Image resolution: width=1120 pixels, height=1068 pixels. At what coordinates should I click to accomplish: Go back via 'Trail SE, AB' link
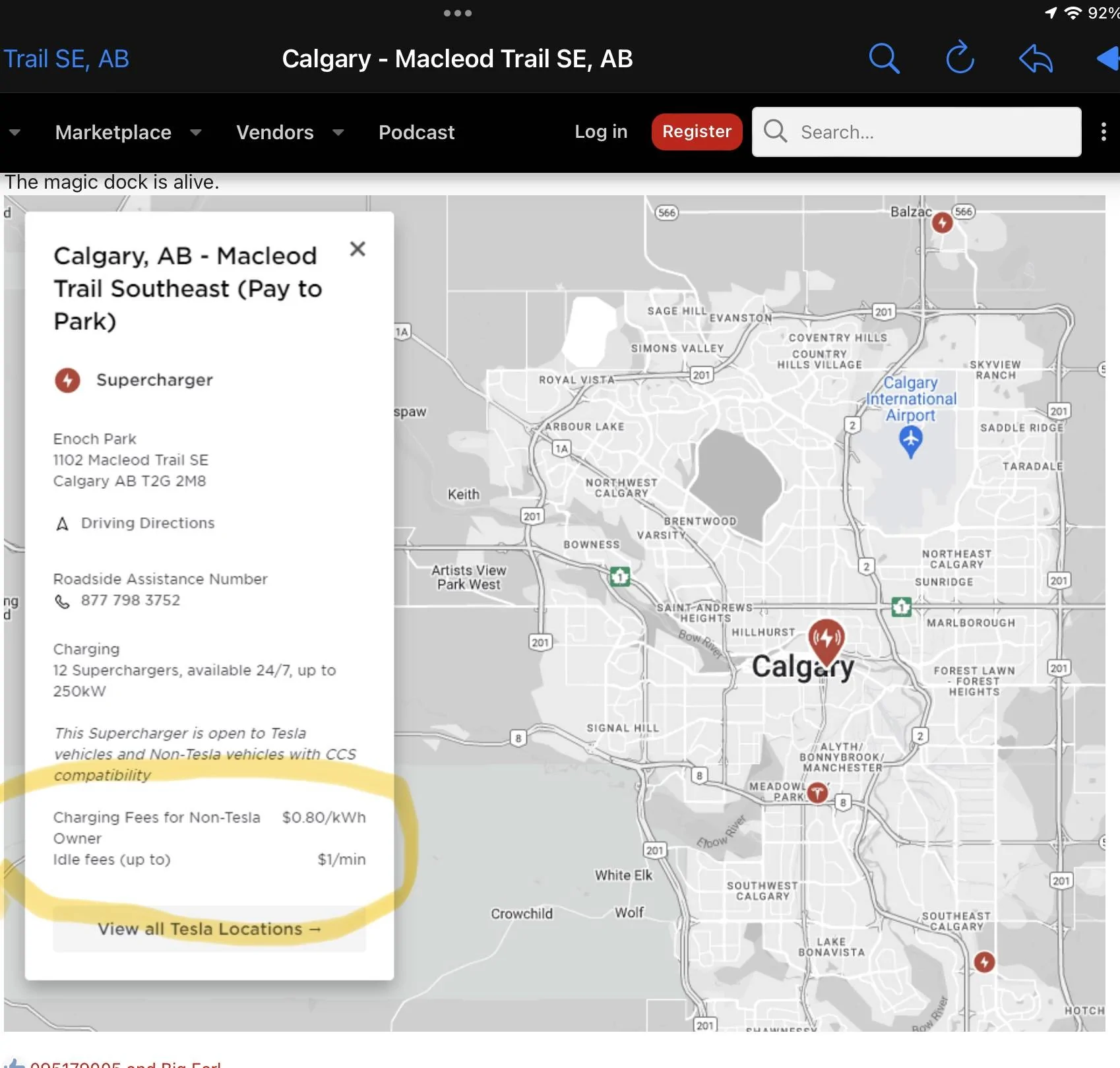(66, 59)
